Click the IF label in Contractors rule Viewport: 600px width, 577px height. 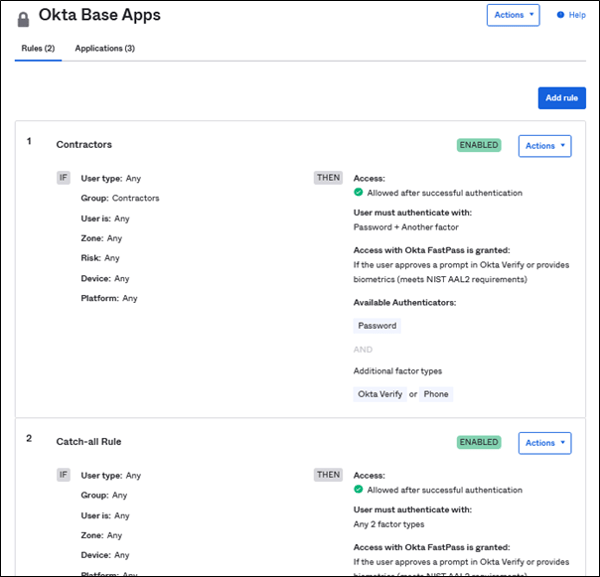click(x=63, y=178)
